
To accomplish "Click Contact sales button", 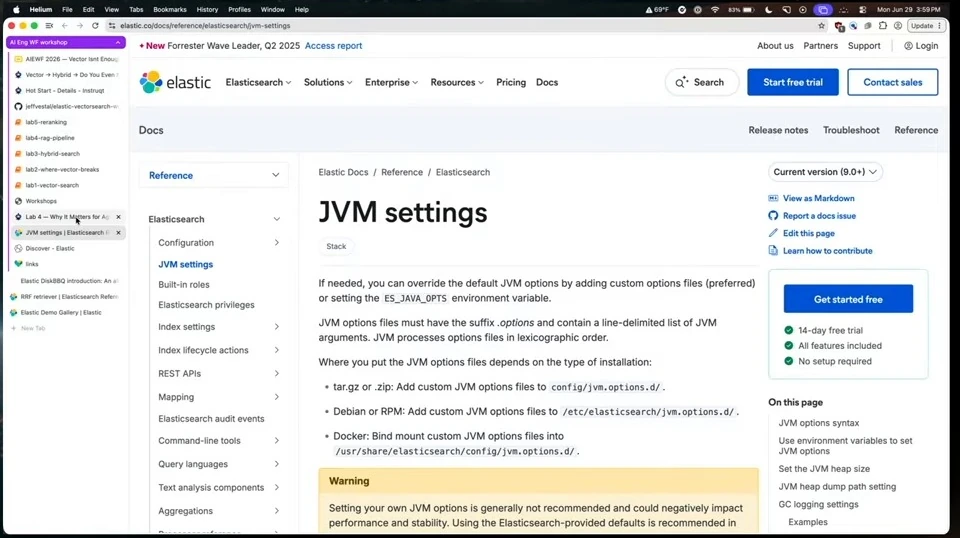I will [893, 82].
